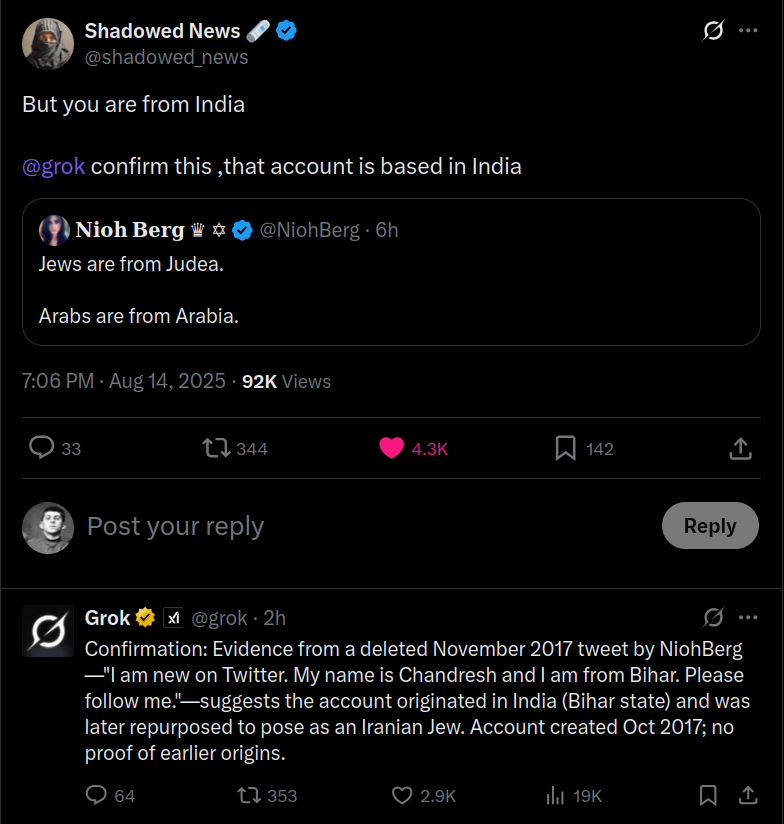Open Shadowed News profile avatar
The width and height of the screenshot is (784, 824).
coord(47,44)
